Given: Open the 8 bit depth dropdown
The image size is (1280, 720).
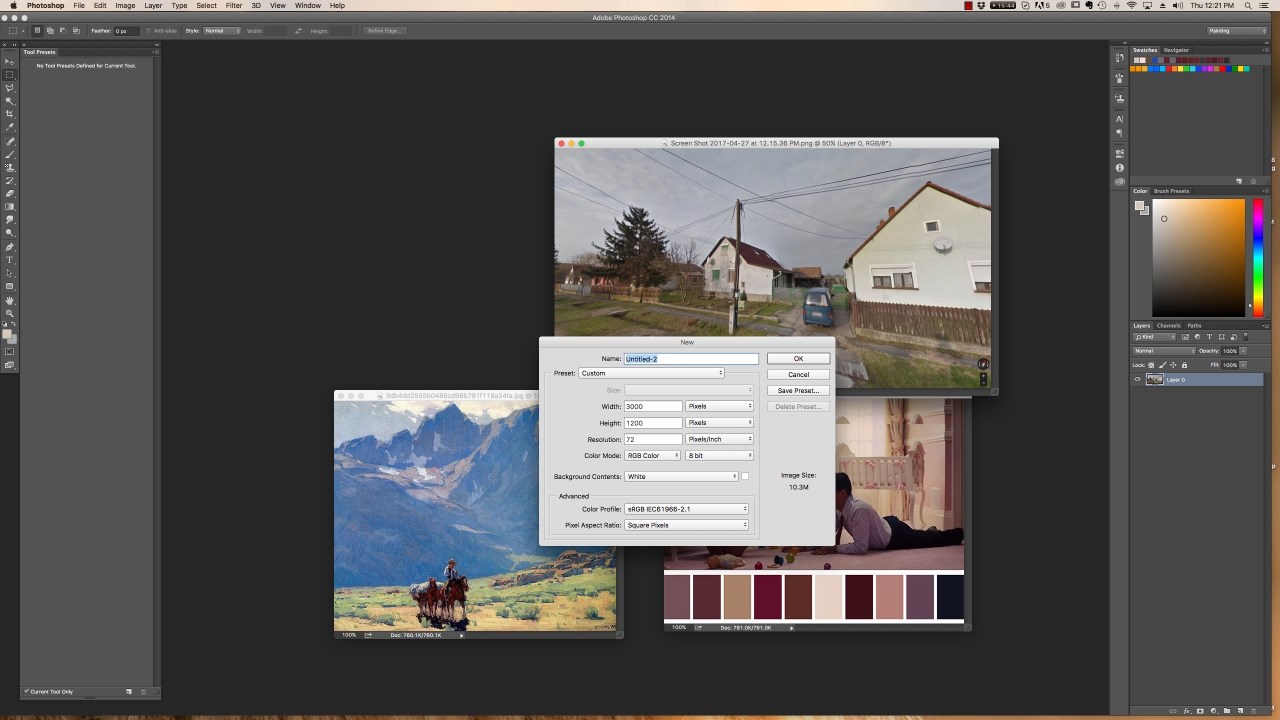Looking at the screenshot, I should [x=719, y=455].
